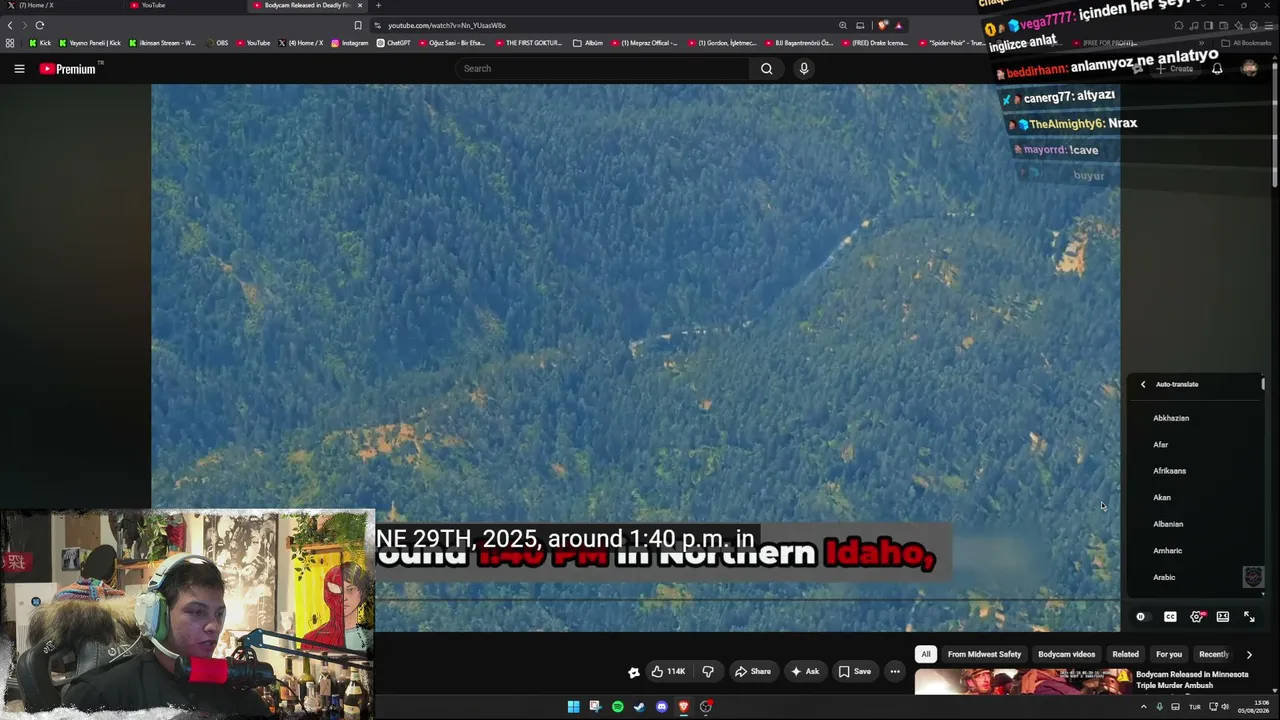This screenshot has width=1280, height=720.
Task: Select the All filter chip
Action: [x=926, y=654]
